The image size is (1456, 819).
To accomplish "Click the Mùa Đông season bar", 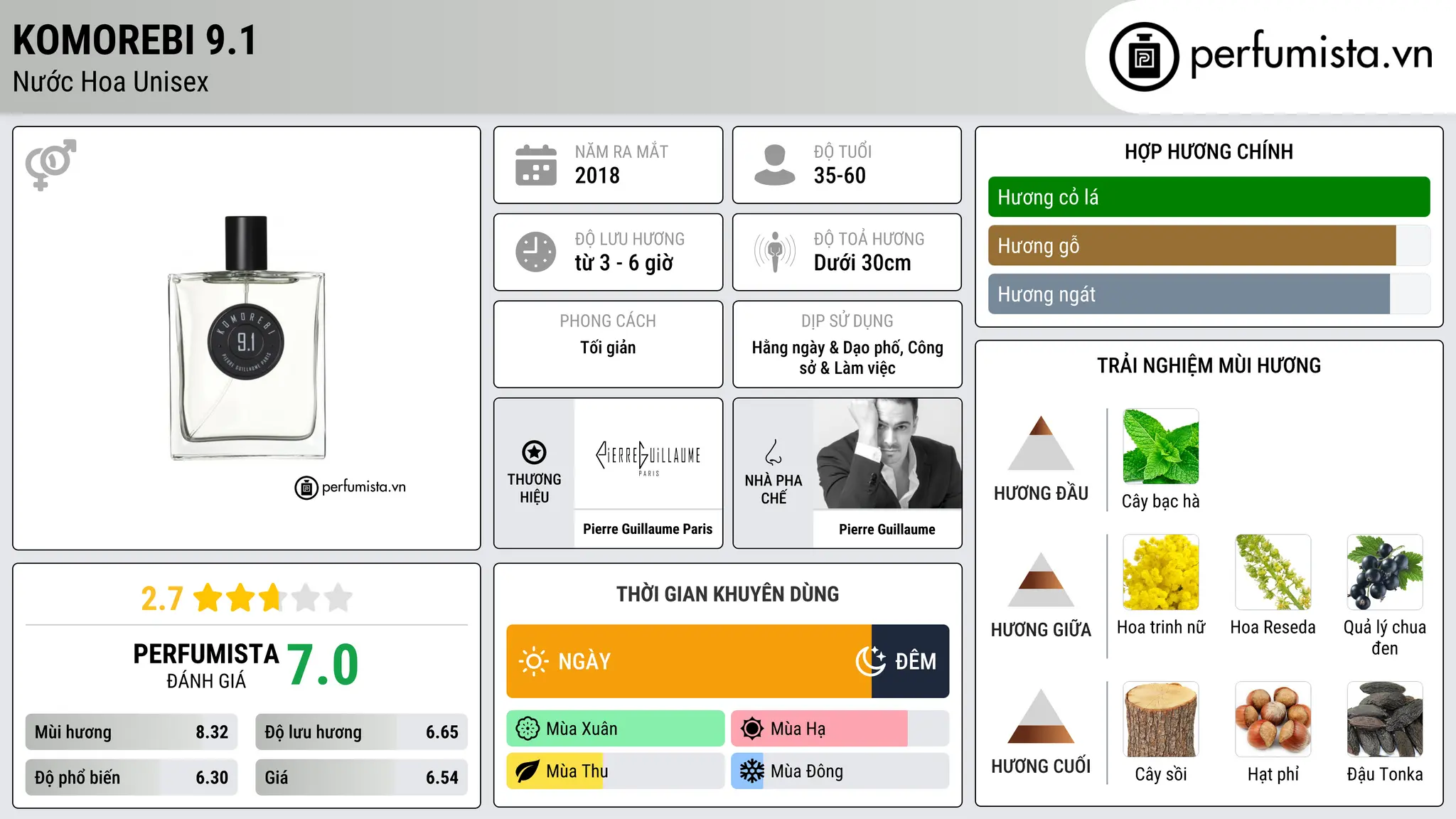I will pyautogui.click(x=840, y=771).
